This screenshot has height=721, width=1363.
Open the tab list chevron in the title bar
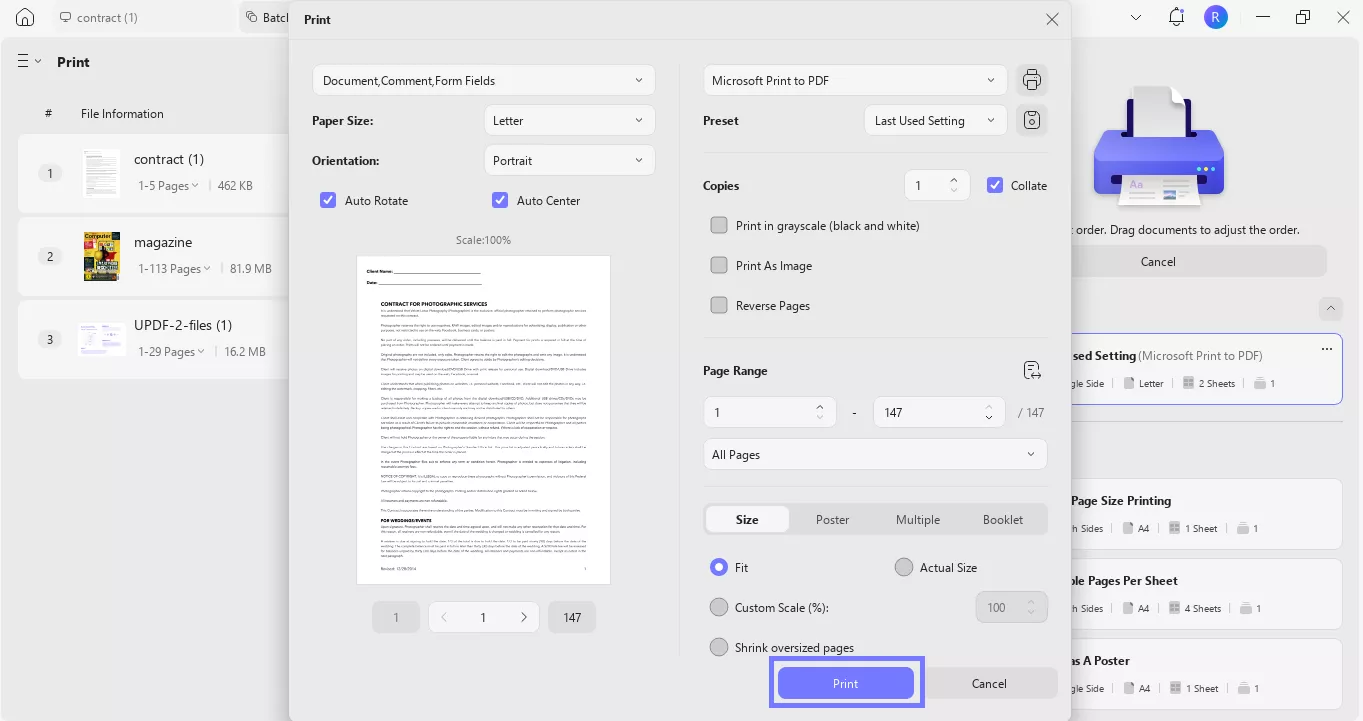click(1136, 17)
